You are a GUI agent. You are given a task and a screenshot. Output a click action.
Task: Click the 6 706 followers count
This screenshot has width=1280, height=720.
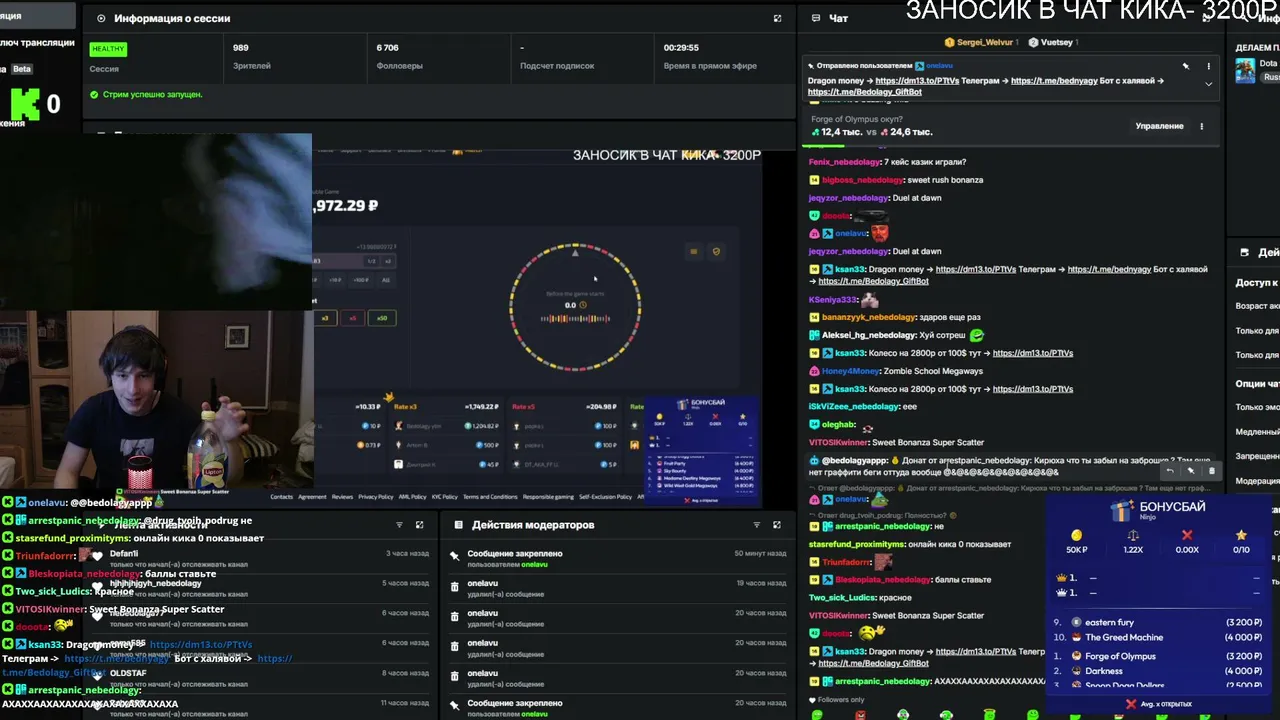(x=387, y=48)
